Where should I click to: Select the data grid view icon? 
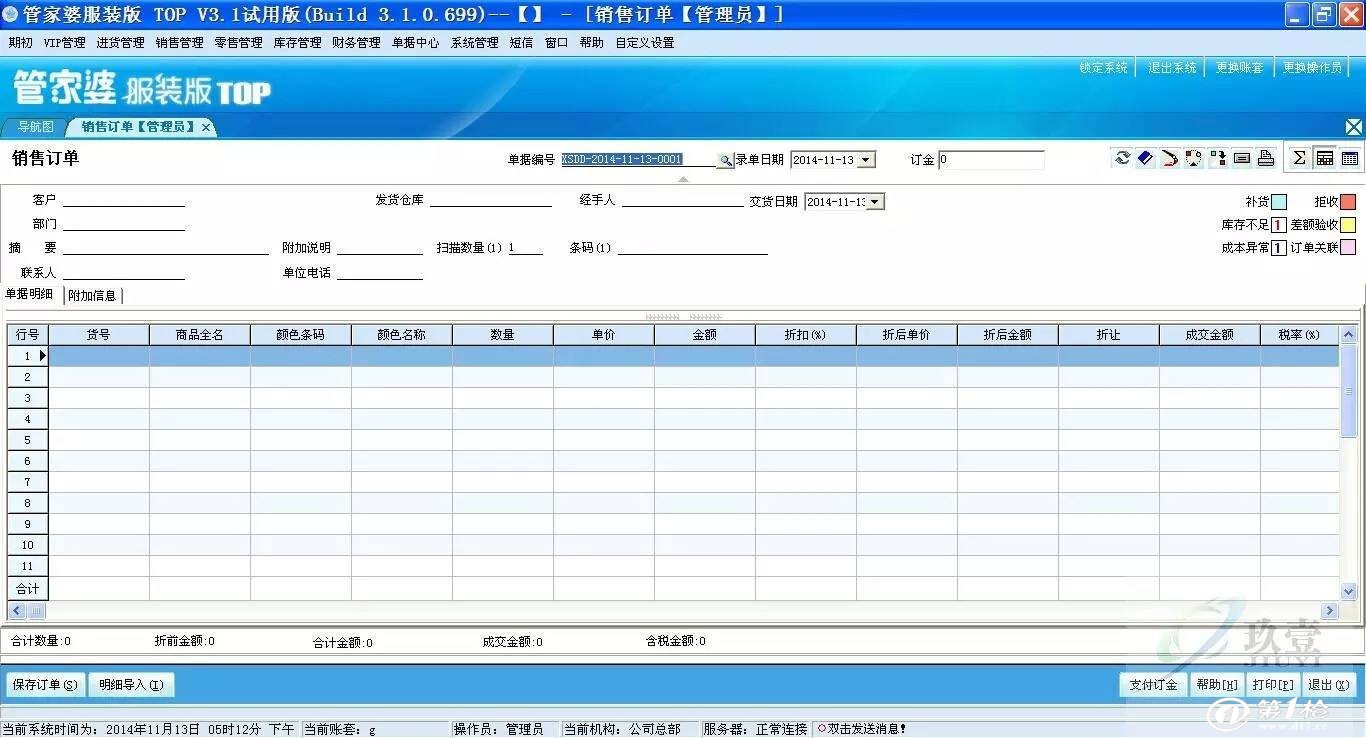point(1325,157)
